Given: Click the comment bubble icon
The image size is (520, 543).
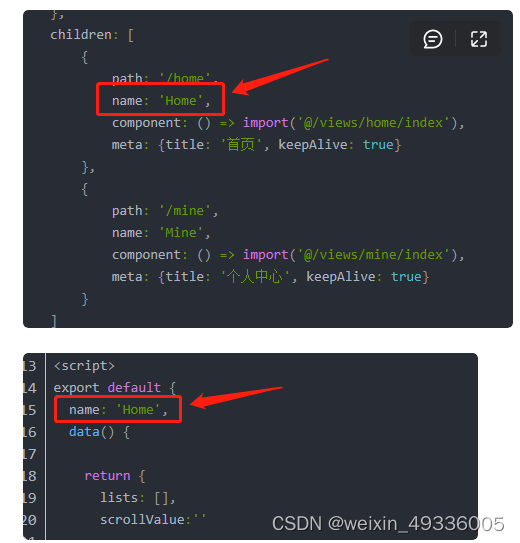Looking at the screenshot, I should (432, 39).
